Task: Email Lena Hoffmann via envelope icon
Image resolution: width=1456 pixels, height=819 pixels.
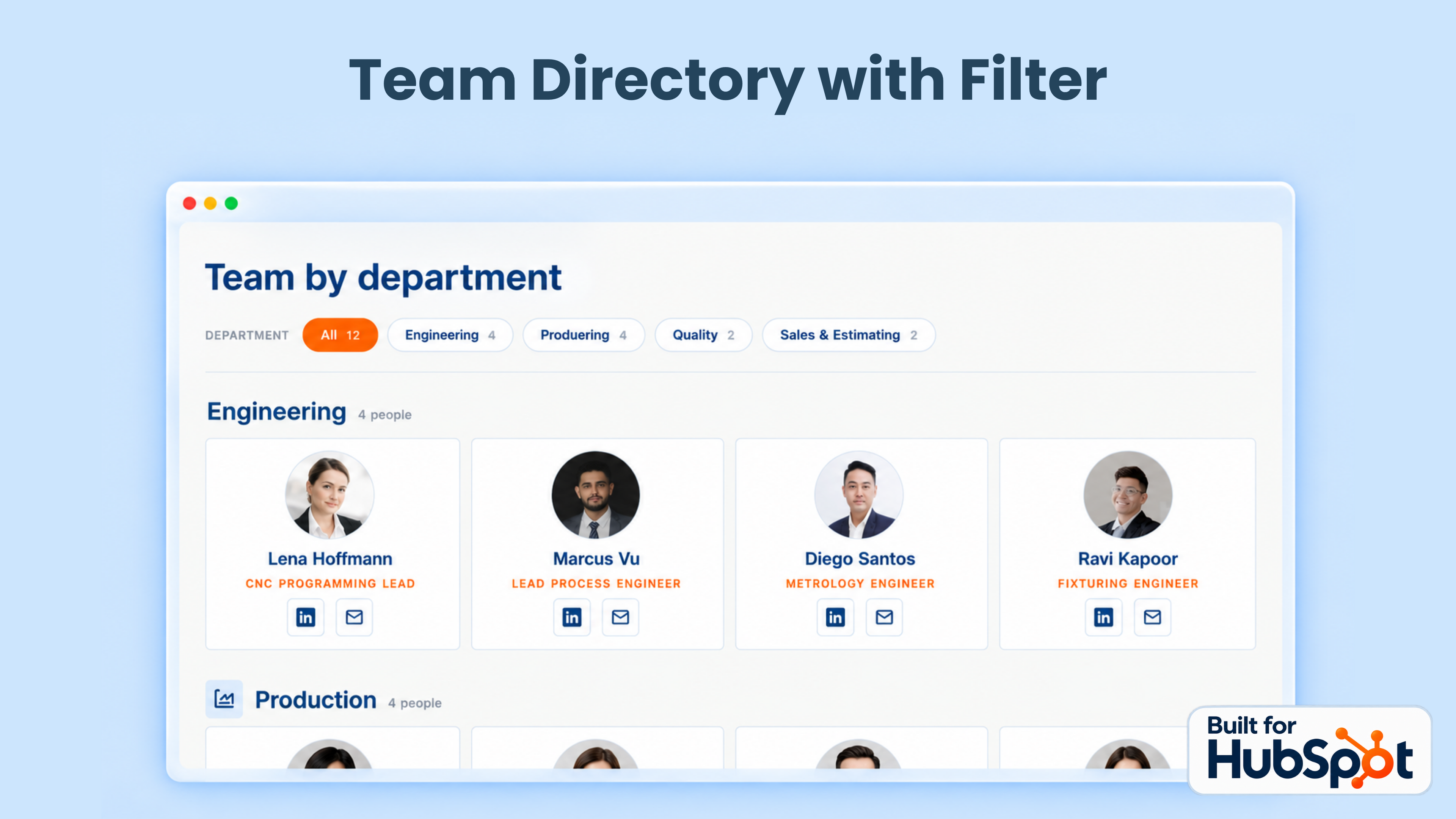Action: [x=355, y=617]
